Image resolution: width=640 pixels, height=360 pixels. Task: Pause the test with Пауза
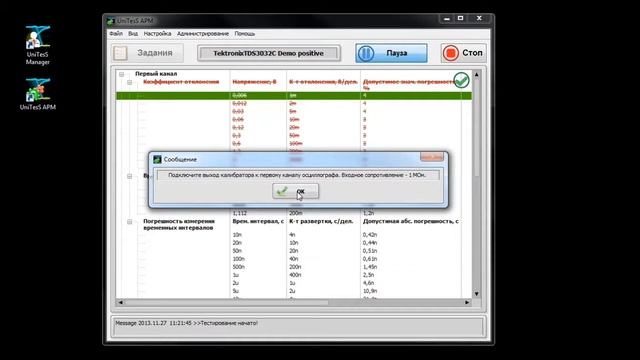(x=391, y=53)
